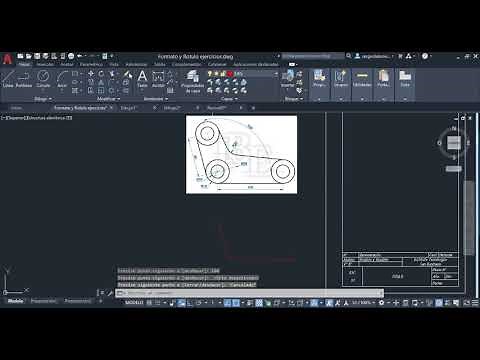Open Propiedades de capa manager
Viewport: 480px width, 360px height.
click(193, 81)
